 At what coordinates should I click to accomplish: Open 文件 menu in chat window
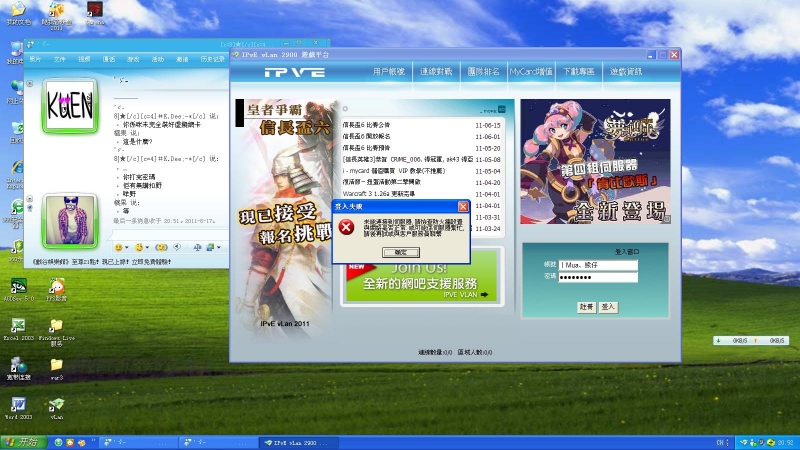coord(60,59)
